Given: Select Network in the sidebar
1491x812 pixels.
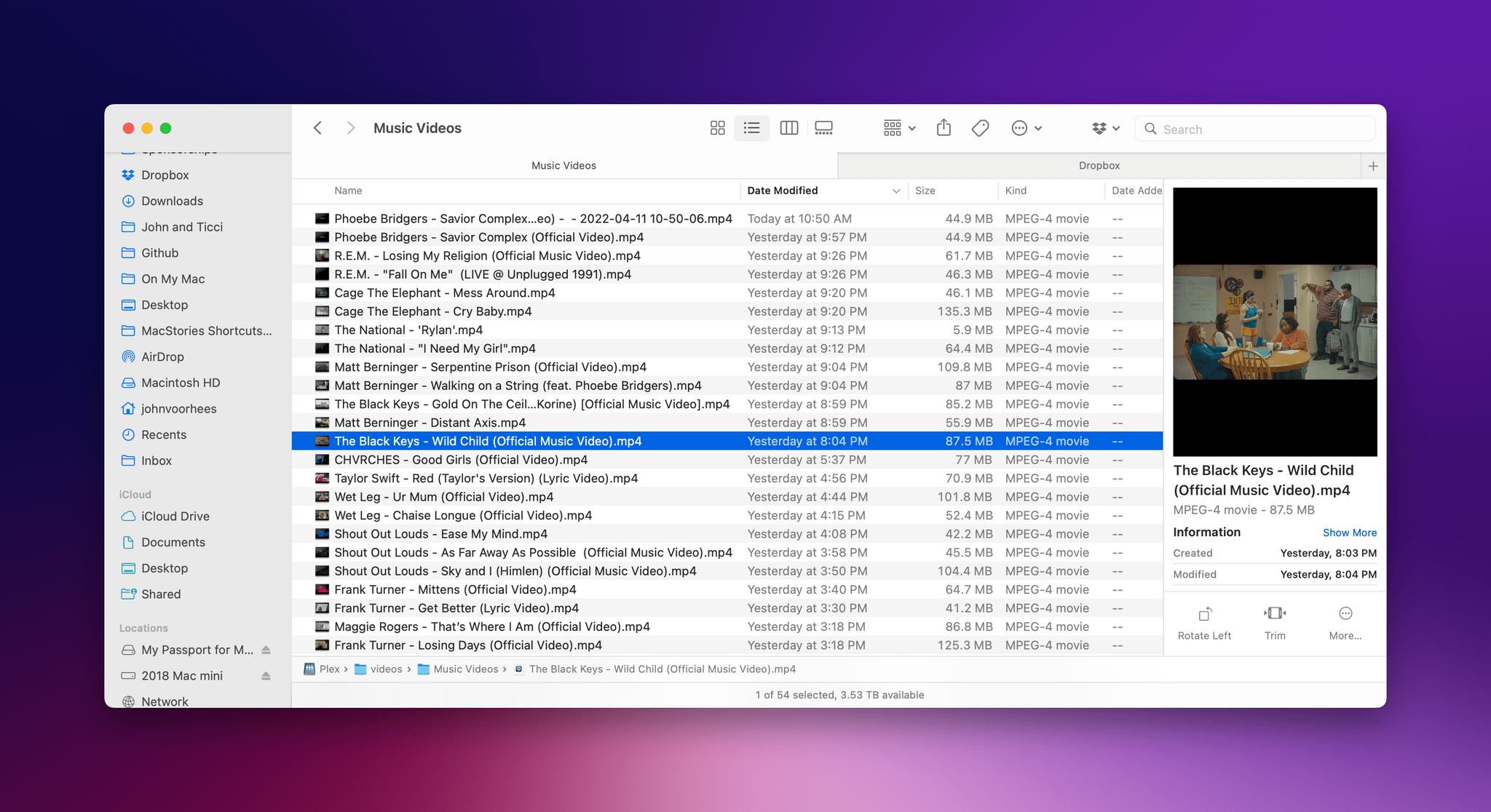Looking at the screenshot, I should pos(165,701).
